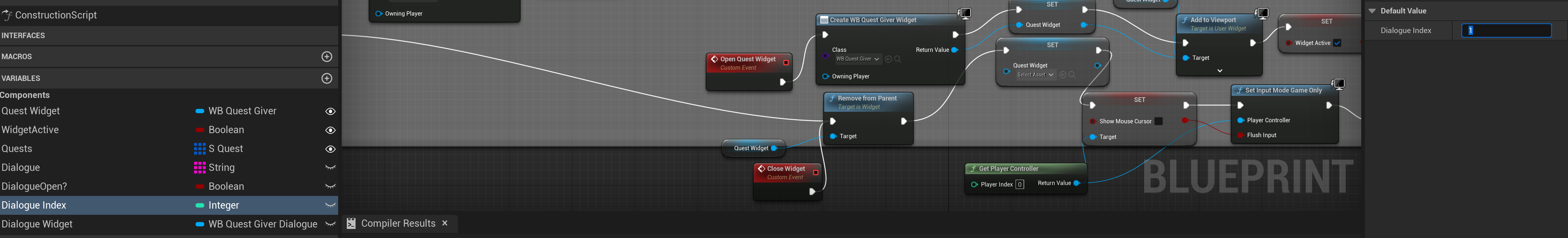Collapse the Default Value section
Screen dimensions: 1568x238
[1372, 11]
